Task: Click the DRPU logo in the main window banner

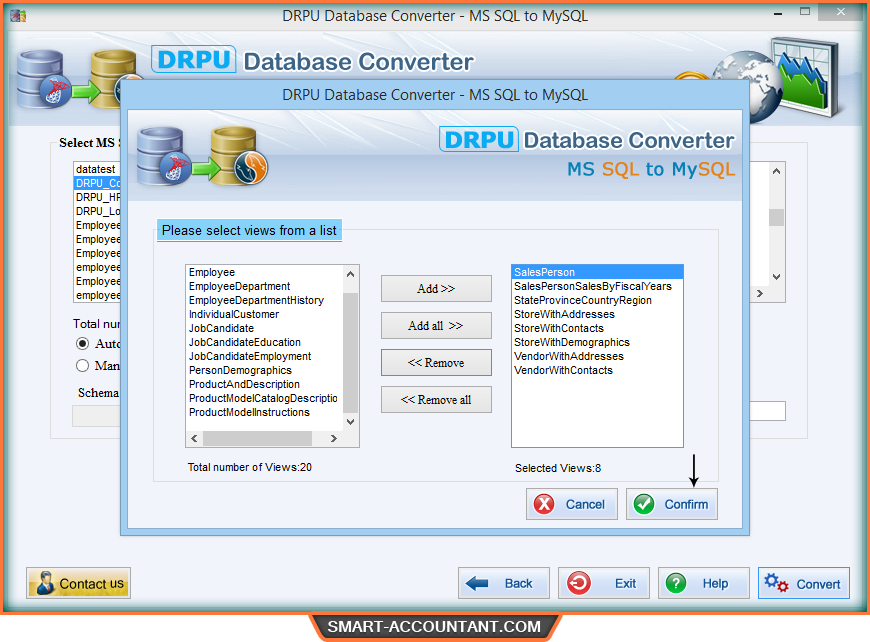Action: tap(193, 59)
